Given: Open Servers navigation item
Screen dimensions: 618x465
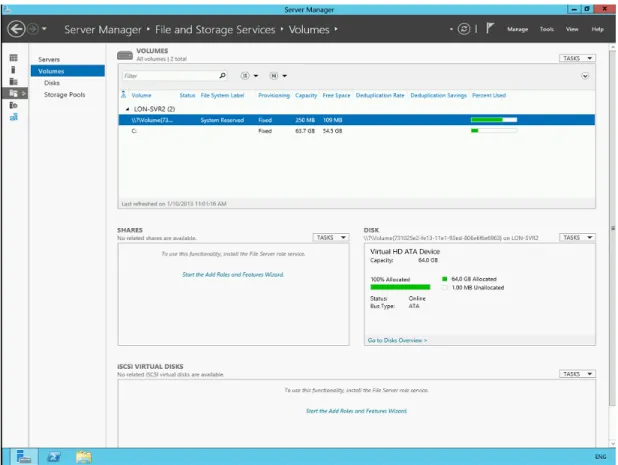Looking at the screenshot, I should click(x=49, y=60).
